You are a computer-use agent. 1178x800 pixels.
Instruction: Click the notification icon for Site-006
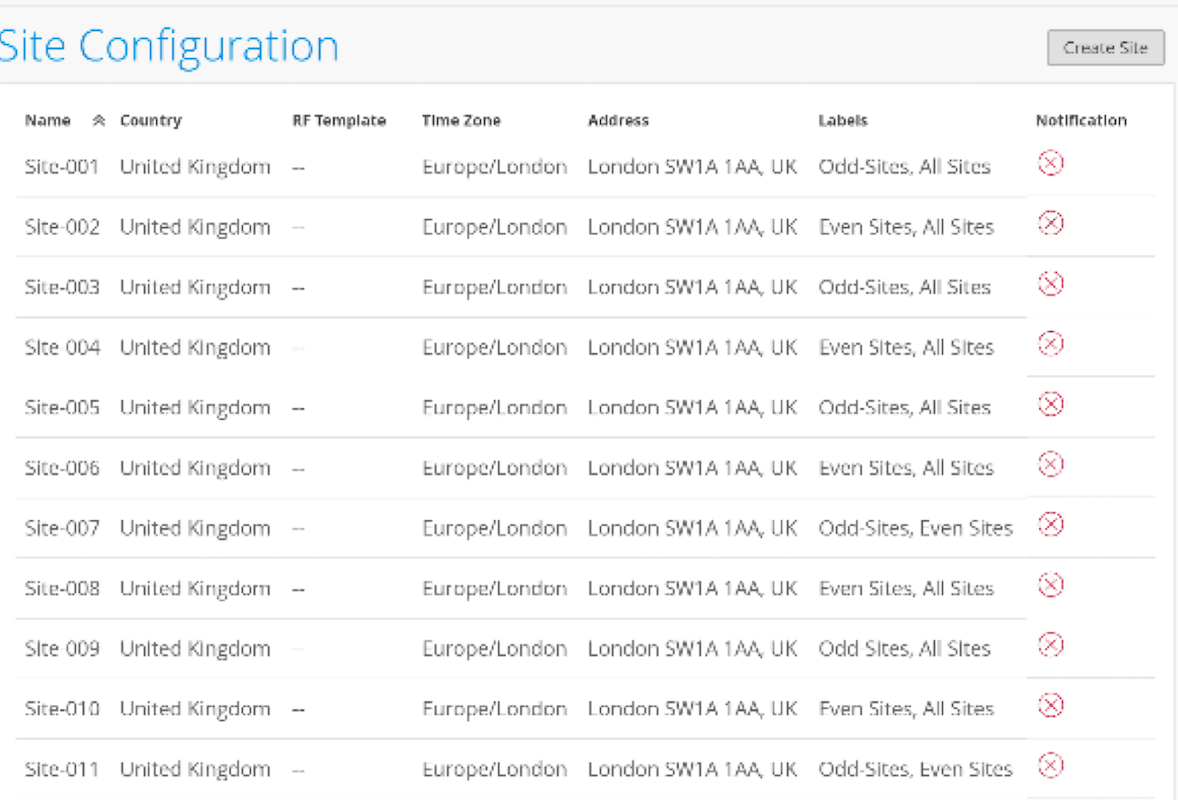[x=1050, y=464]
